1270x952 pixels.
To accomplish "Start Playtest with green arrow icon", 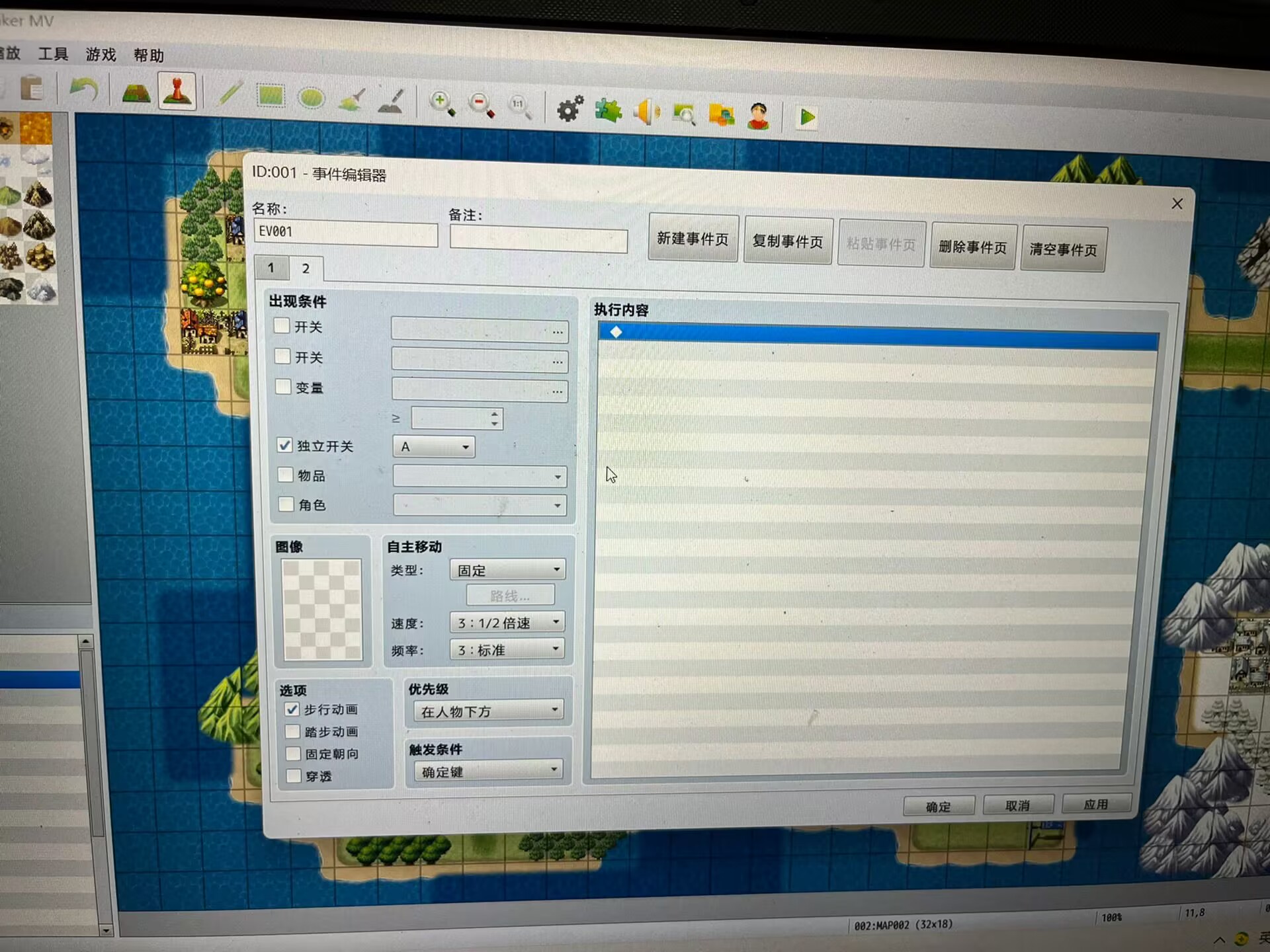I will pyautogui.click(x=807, y=118).
